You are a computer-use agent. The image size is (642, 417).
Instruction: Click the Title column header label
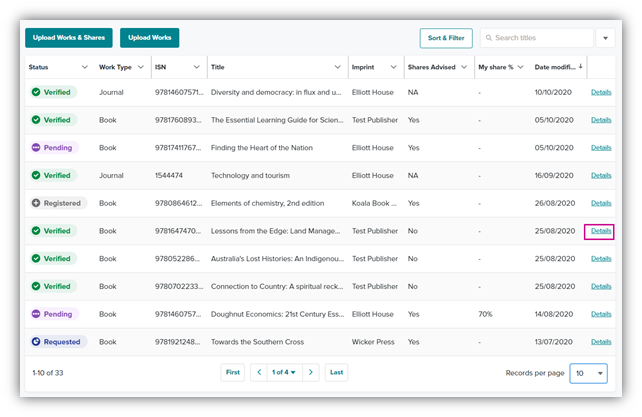tap(218, 67)
